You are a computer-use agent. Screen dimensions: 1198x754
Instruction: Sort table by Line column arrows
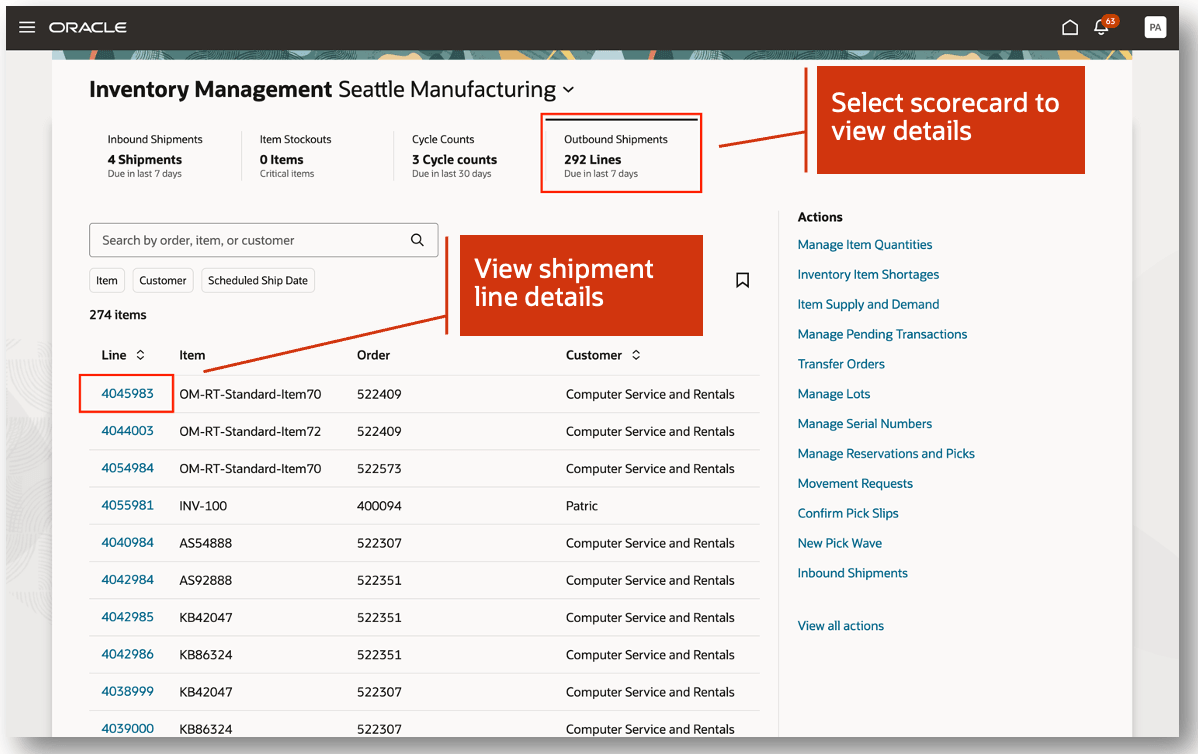pos(141,355)
